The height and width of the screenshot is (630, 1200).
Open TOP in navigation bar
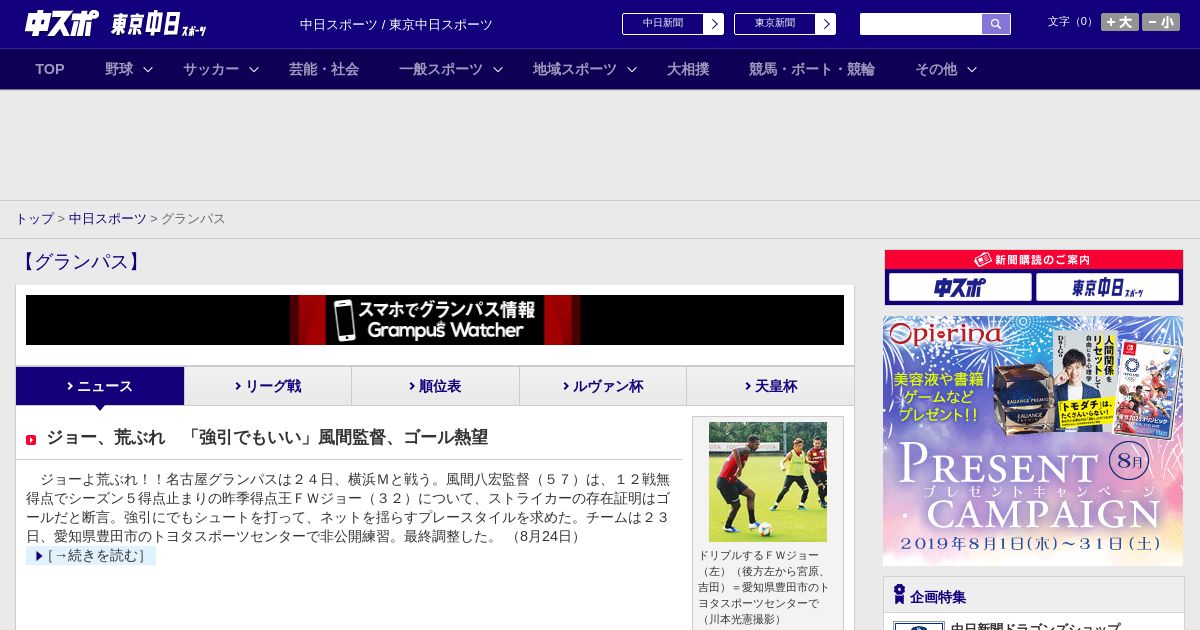tap(50, 69)
